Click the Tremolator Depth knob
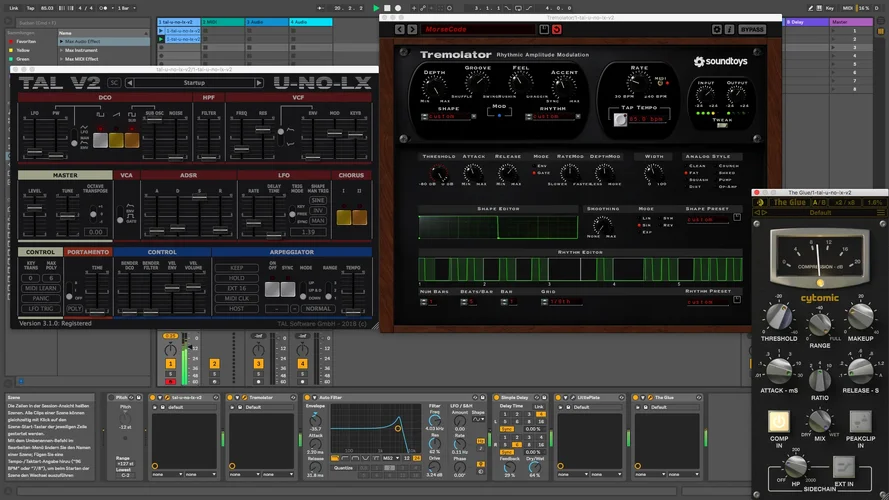 point(434,87)
